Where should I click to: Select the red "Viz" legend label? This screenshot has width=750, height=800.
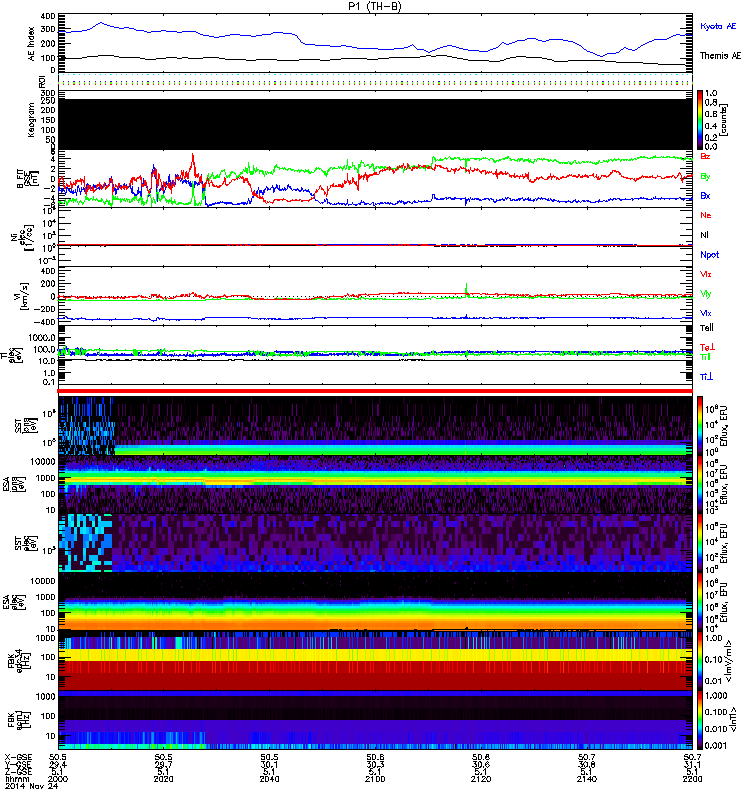[x=706, y=274]
